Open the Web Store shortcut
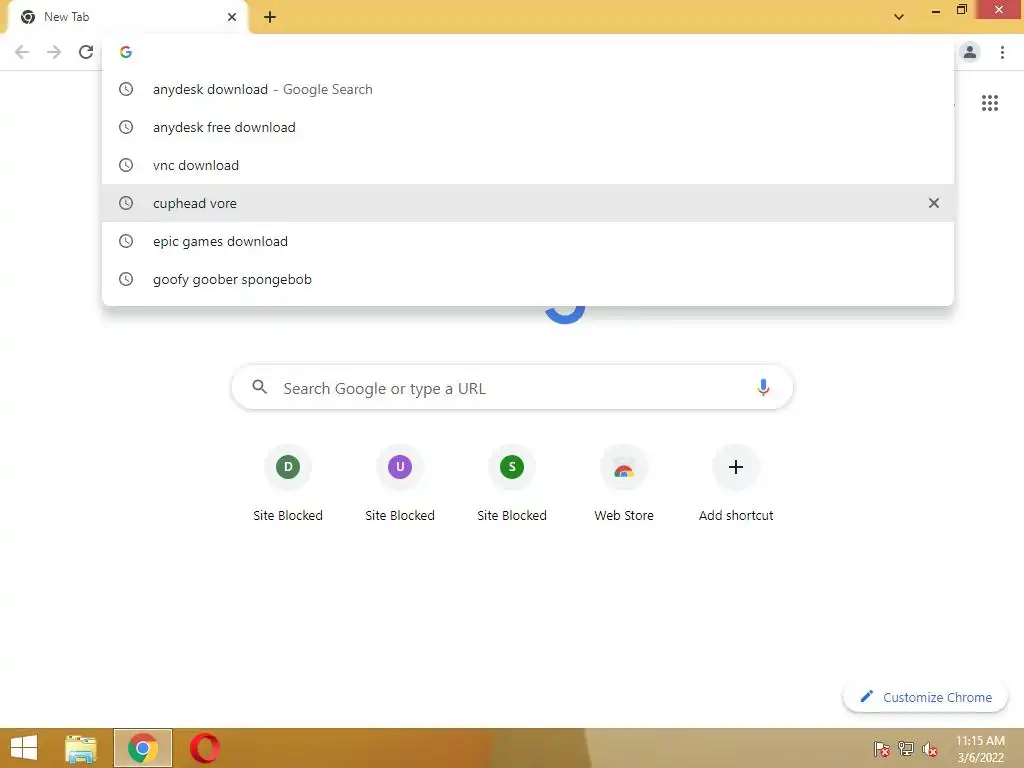1024x768 pixels. [624, 483]
